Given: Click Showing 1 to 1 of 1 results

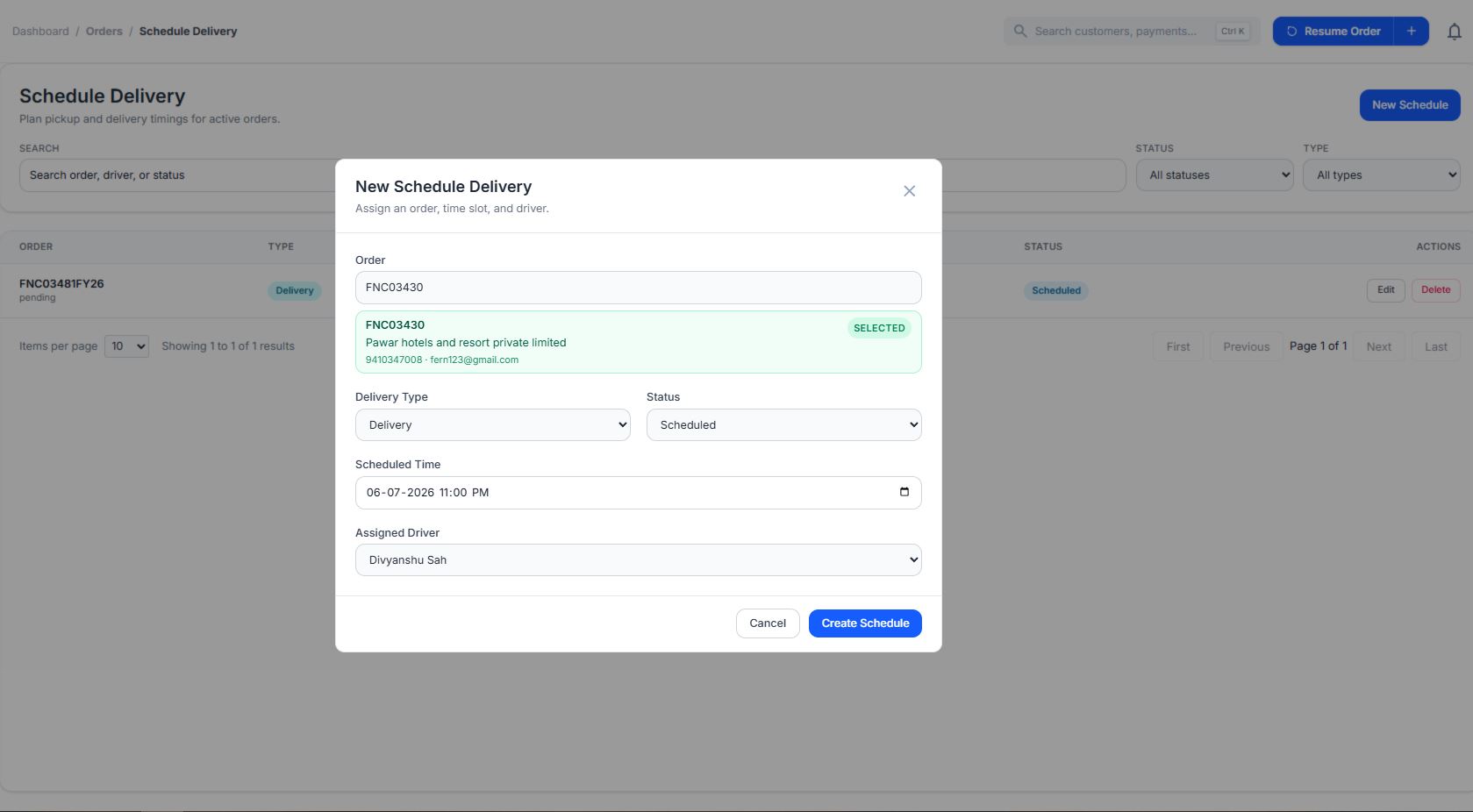Looking at the screenshot, I should pyautogui.click(x=228, y=346).
